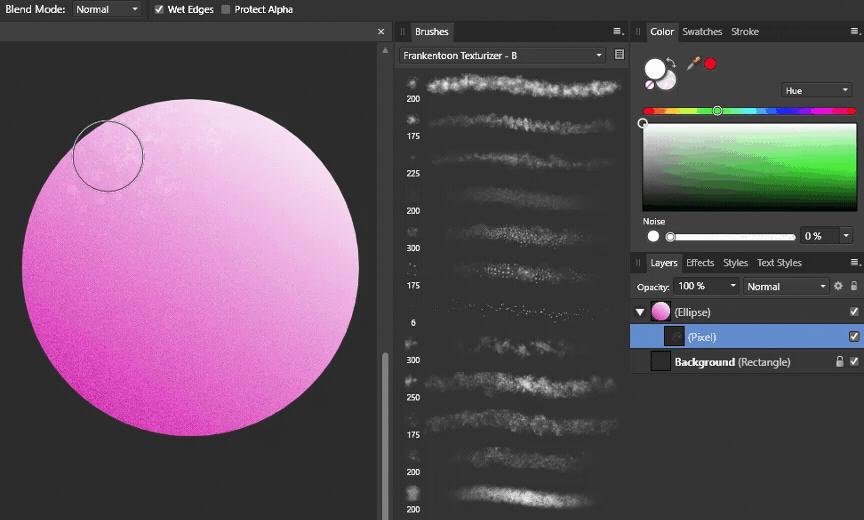
Task: Enable the Protect Alpha checkbox
Action: click(x=225, y=9)
